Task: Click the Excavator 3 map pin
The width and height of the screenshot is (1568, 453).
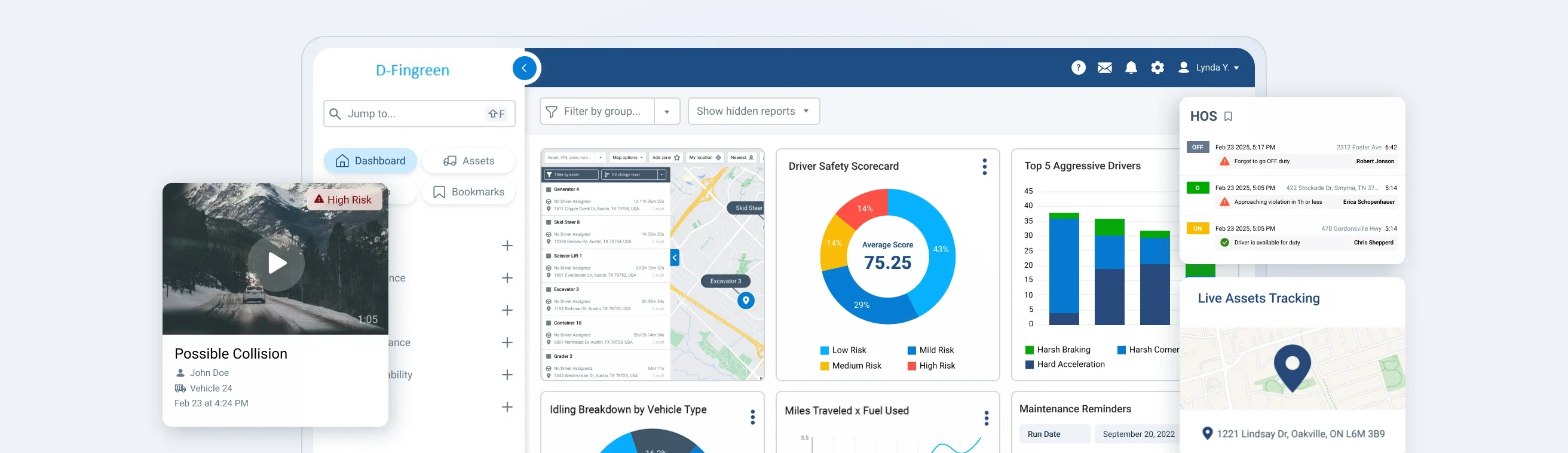Action: tap(746, 300)
